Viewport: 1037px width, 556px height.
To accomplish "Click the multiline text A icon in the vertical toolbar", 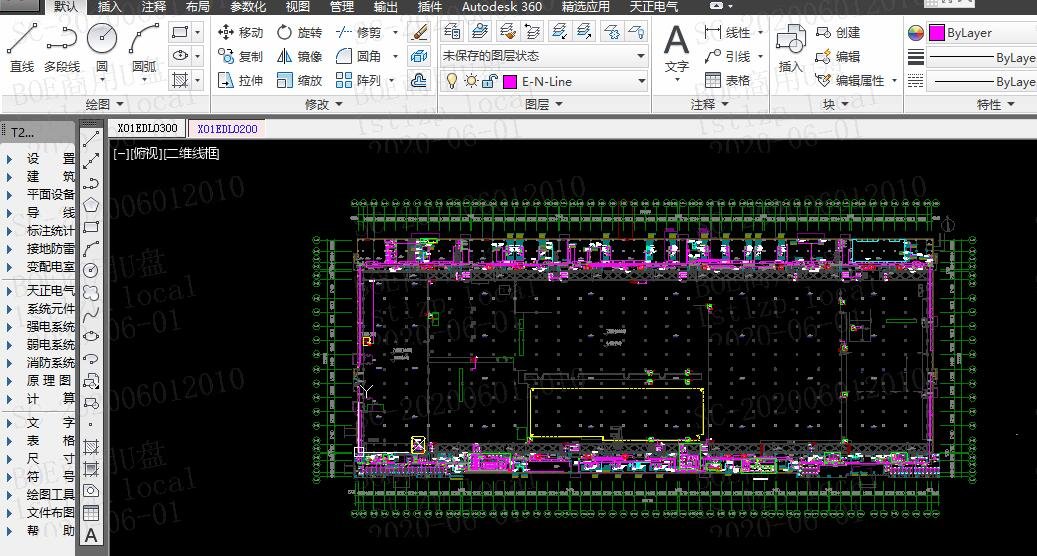I will [x=91, y=535].
